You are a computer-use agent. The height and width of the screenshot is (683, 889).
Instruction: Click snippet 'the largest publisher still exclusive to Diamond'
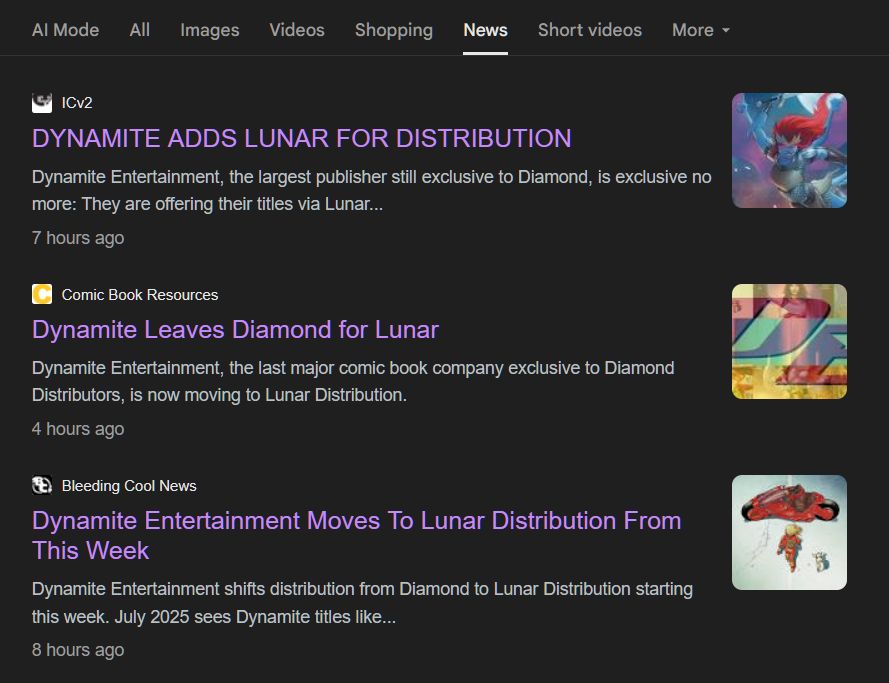pyautogui.click(x=411, y=177)
